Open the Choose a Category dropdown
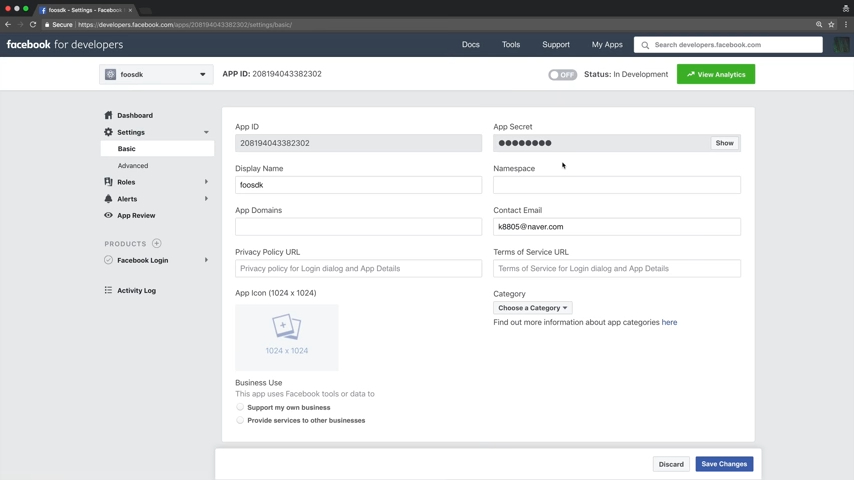 click(x=532, y=308)
